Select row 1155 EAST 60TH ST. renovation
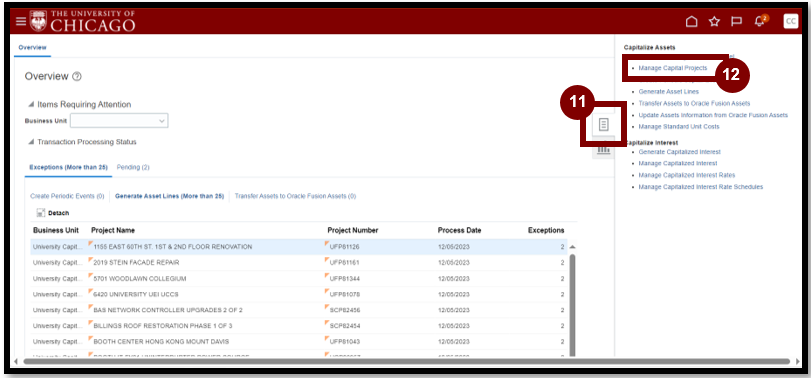 point(298,247)
